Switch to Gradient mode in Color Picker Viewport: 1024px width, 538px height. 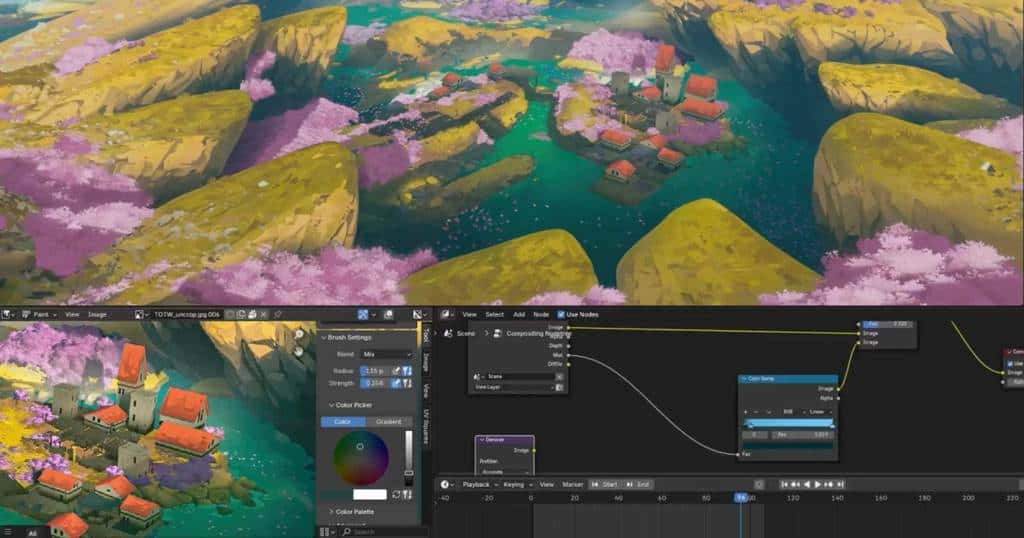(388, 421)
